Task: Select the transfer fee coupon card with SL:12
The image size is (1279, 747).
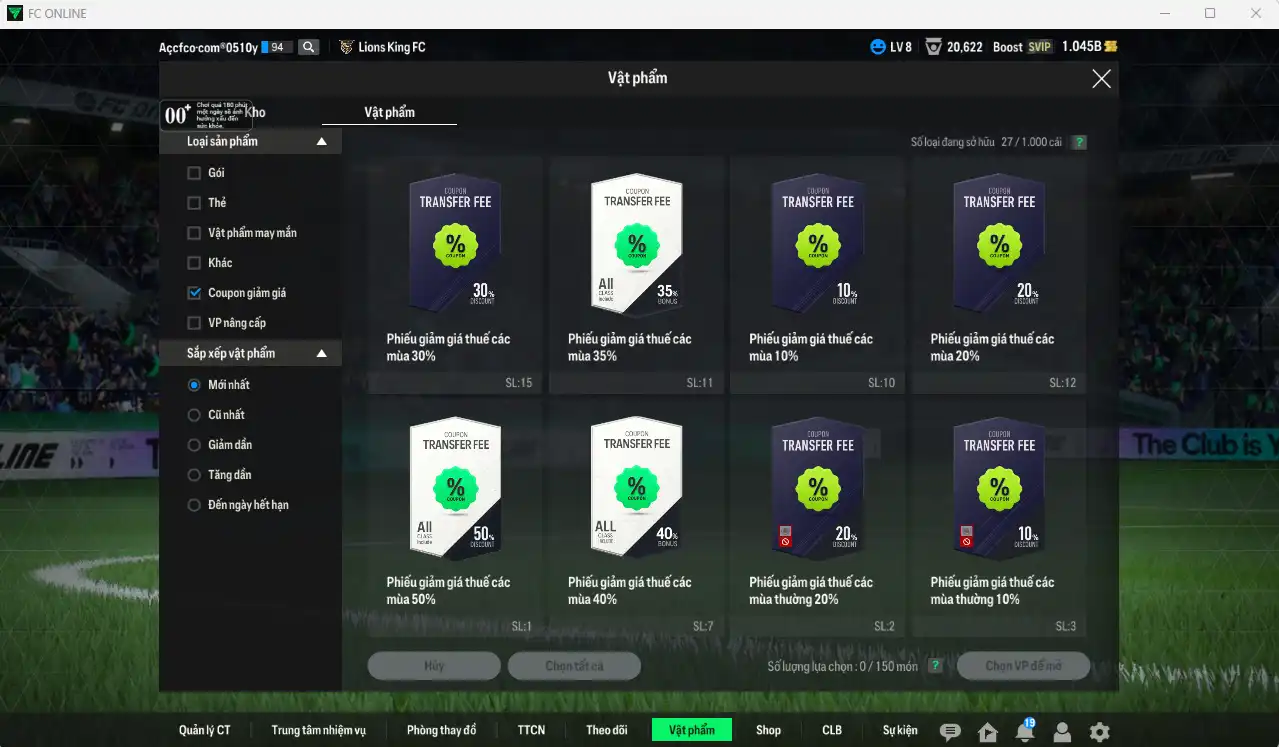Action: [x=998, y=274]
